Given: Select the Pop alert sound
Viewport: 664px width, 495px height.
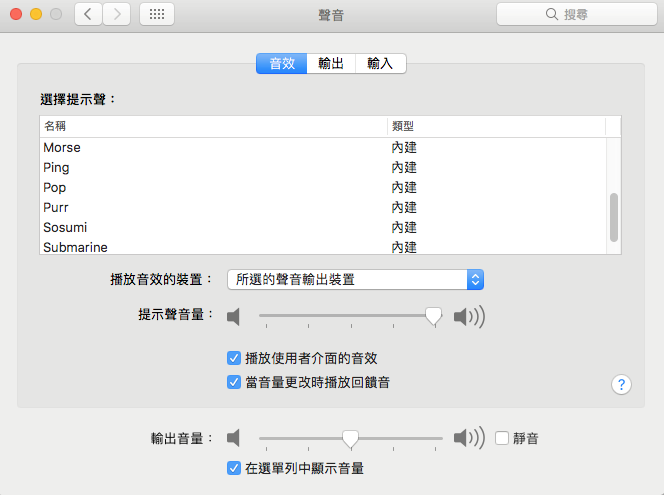Looking at the screenshot, I should [323, 187].
